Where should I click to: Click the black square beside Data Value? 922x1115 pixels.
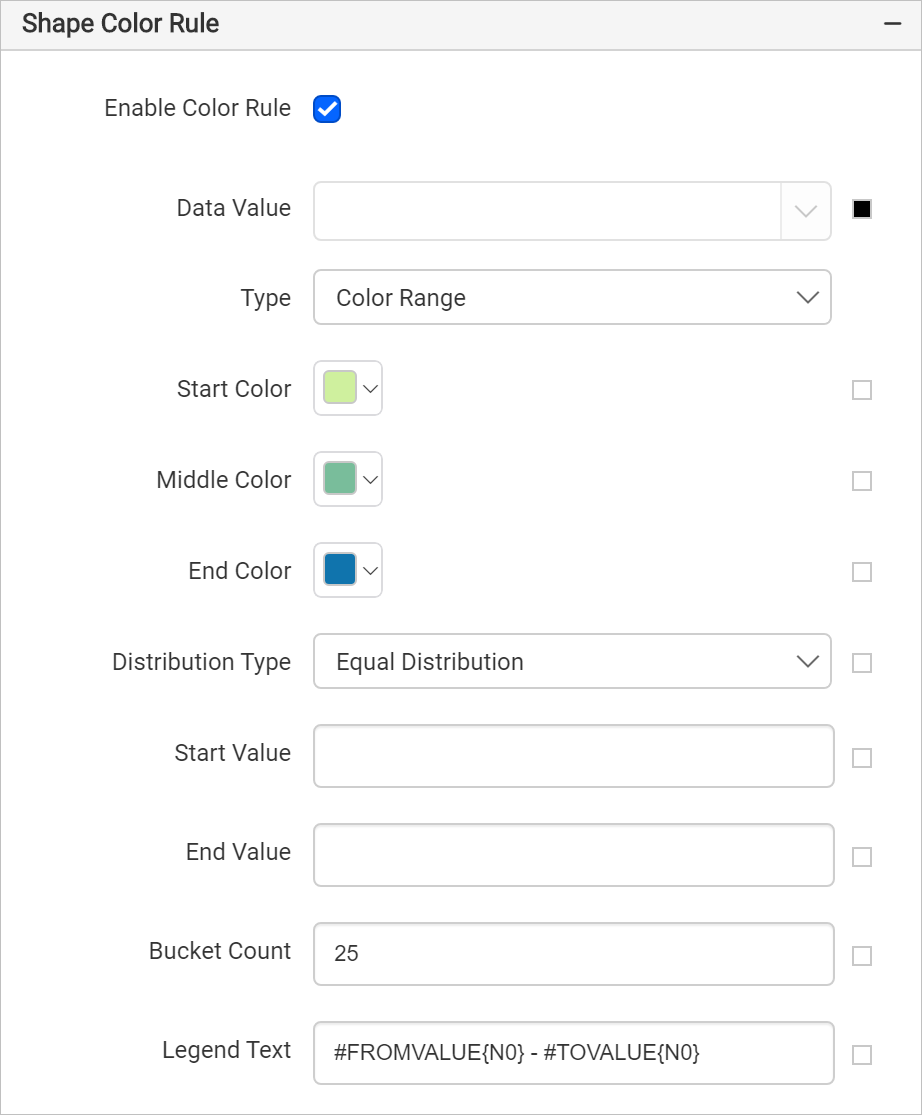point(861,210)
